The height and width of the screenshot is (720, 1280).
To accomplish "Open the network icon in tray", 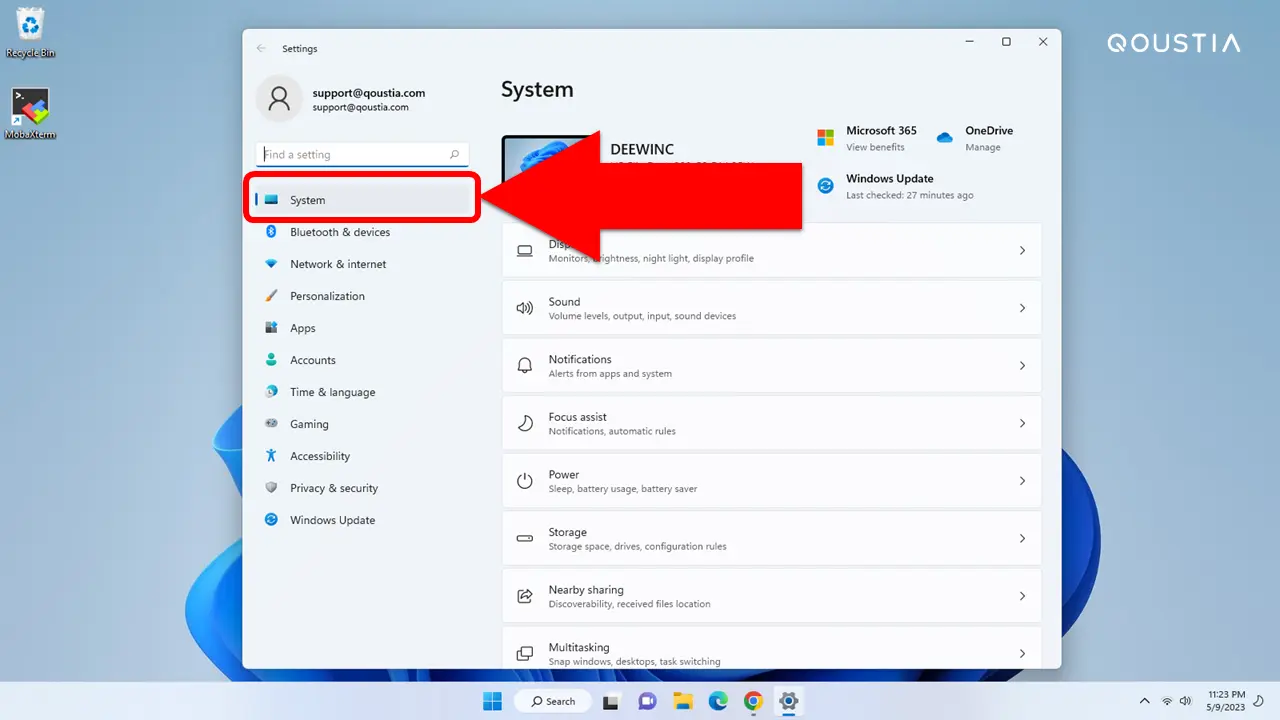I will [x=1167, y=701].
